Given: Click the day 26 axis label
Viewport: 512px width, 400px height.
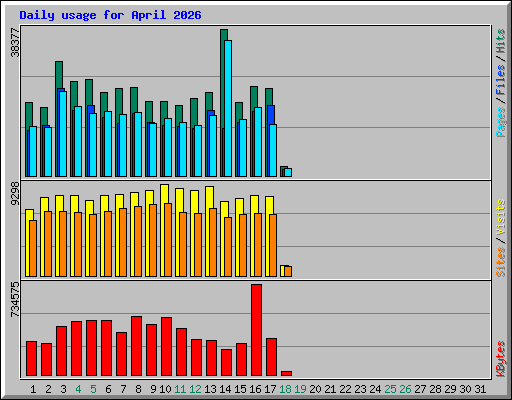Looking at the screenshot, I should click(x=405, y=389).
